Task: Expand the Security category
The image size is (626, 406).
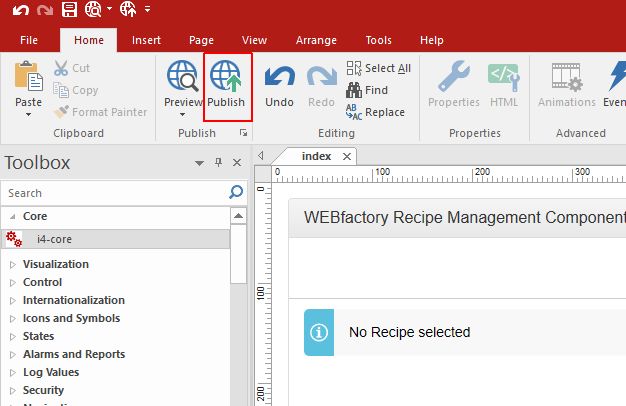Action: pyautogui.click(x=13, y=390)
